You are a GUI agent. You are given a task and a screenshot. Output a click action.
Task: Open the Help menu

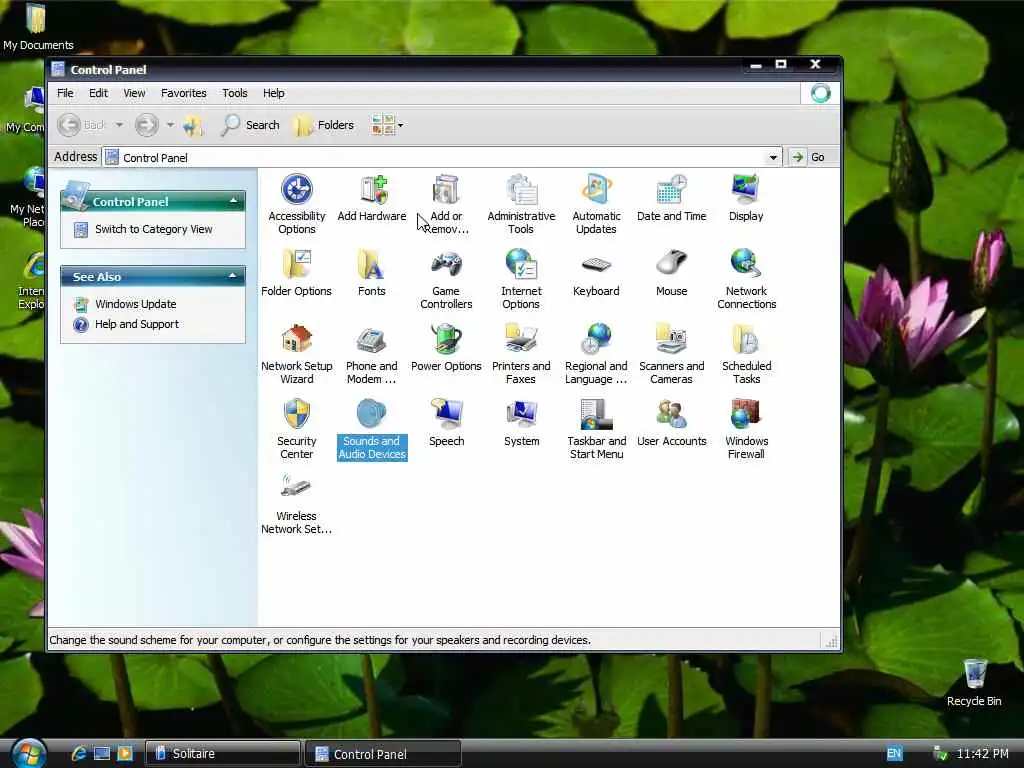pyautogui.click(x=274, y=93)
